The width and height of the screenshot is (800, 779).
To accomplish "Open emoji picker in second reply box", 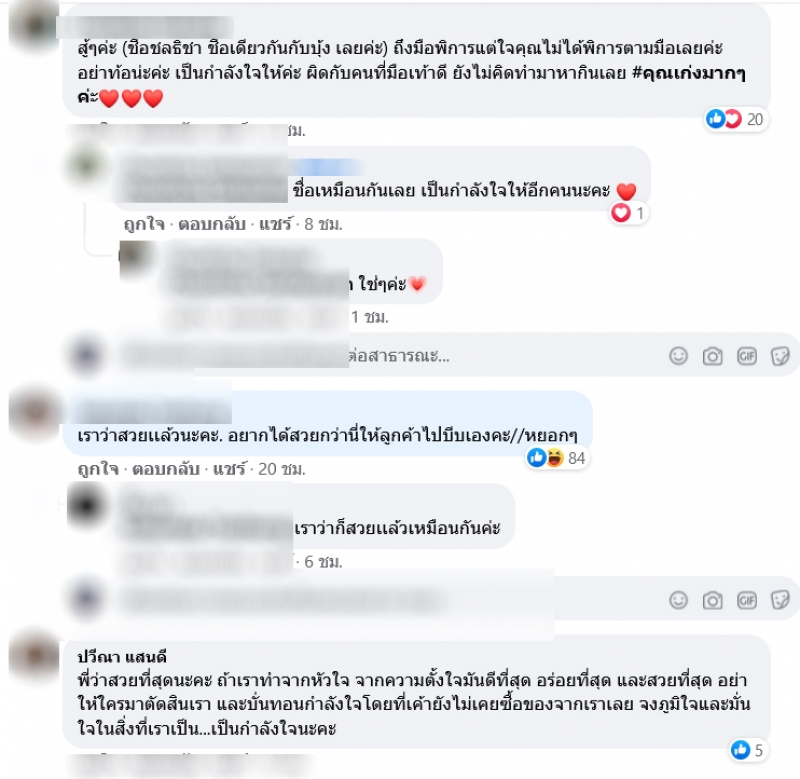I will pyautogui.click(x=678, y=600).
